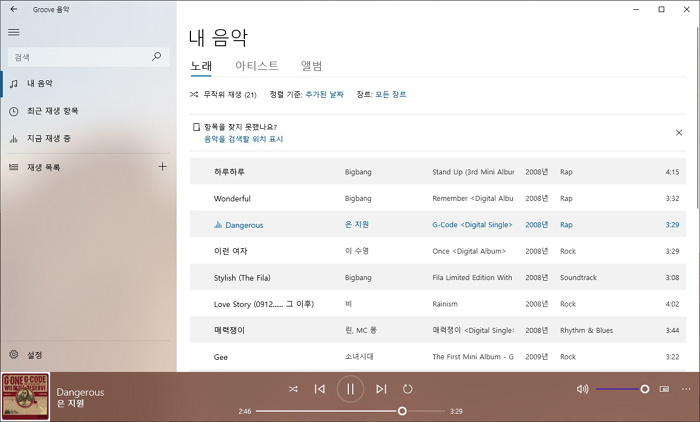
Task: Switch to the 아티스트 tab
Action: (x=257, y=66)
